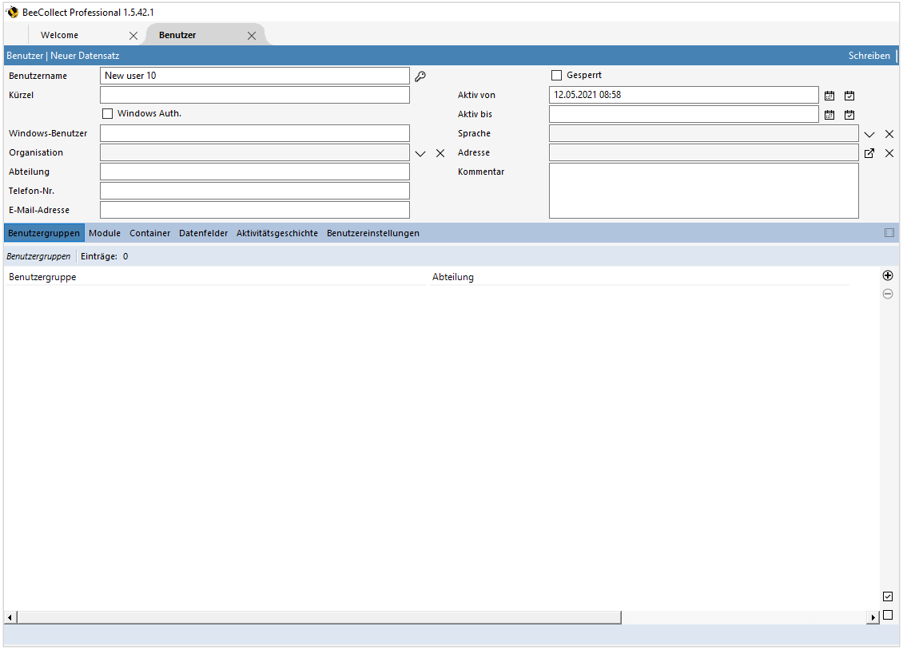Open the Module tab
The height and width of the screenshot is (651, 906).
point(104,233)
